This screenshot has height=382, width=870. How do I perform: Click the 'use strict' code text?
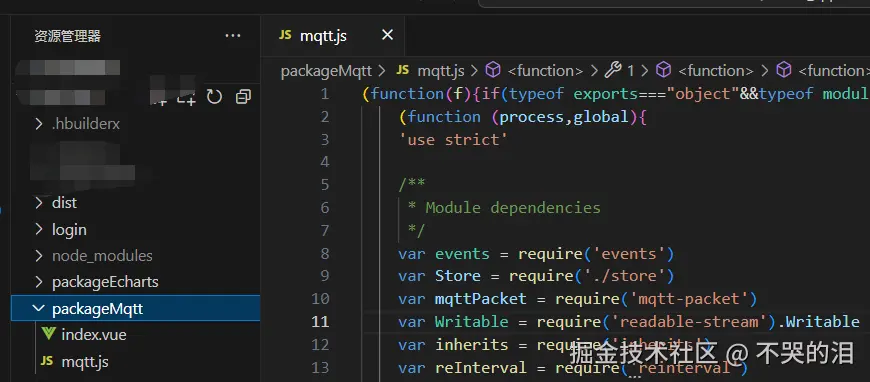453,140
